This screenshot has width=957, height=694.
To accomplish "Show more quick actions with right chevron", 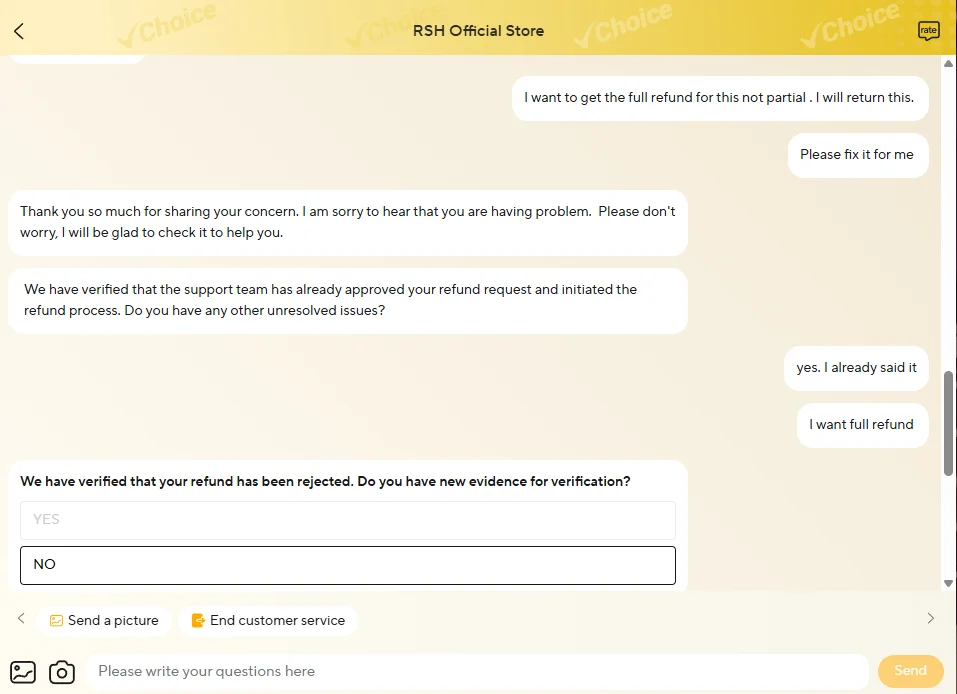I will coord(931,618).
